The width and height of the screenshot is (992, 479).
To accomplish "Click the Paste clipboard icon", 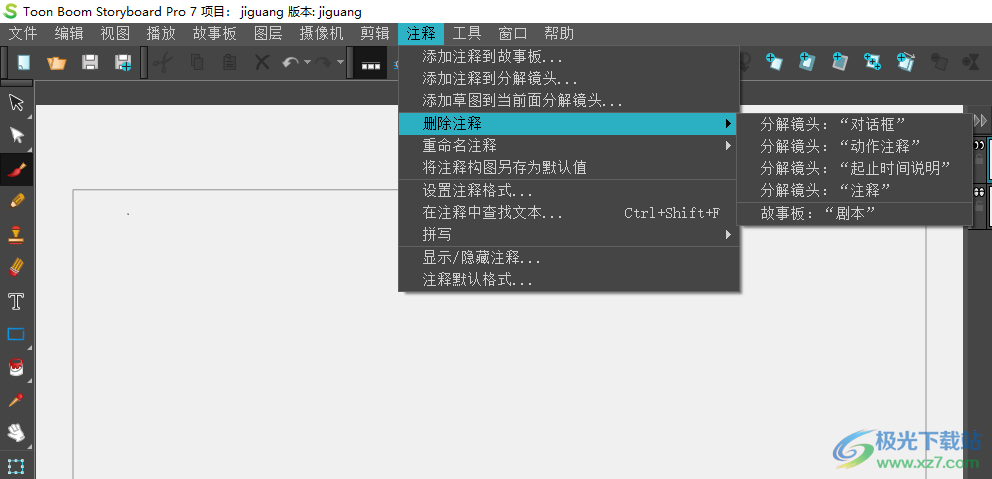I will [x=229, y=62].
